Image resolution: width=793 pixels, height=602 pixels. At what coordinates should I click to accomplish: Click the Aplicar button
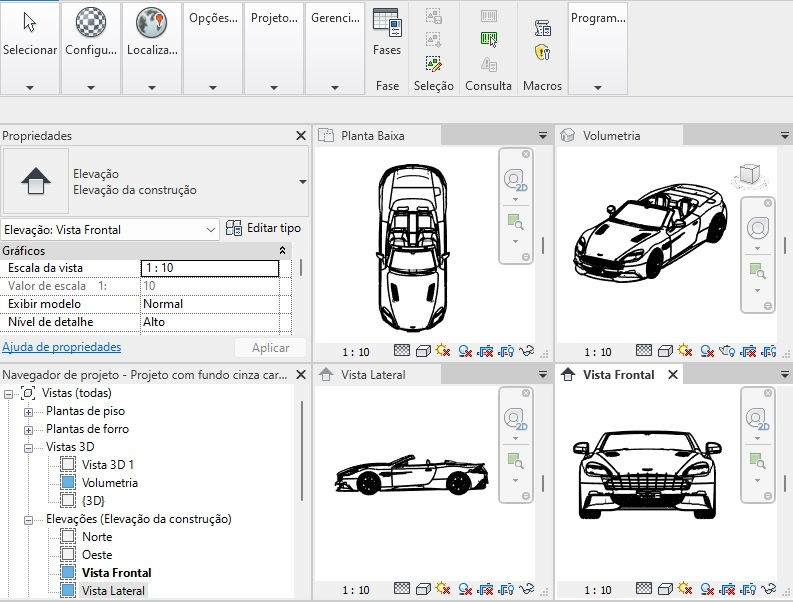[271, 348]
